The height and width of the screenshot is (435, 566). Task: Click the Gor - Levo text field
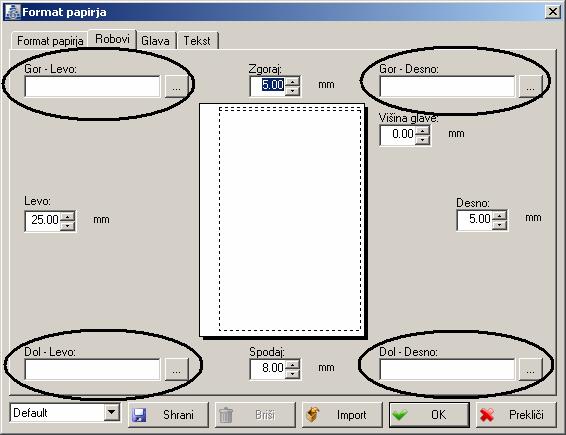(92, 86)
